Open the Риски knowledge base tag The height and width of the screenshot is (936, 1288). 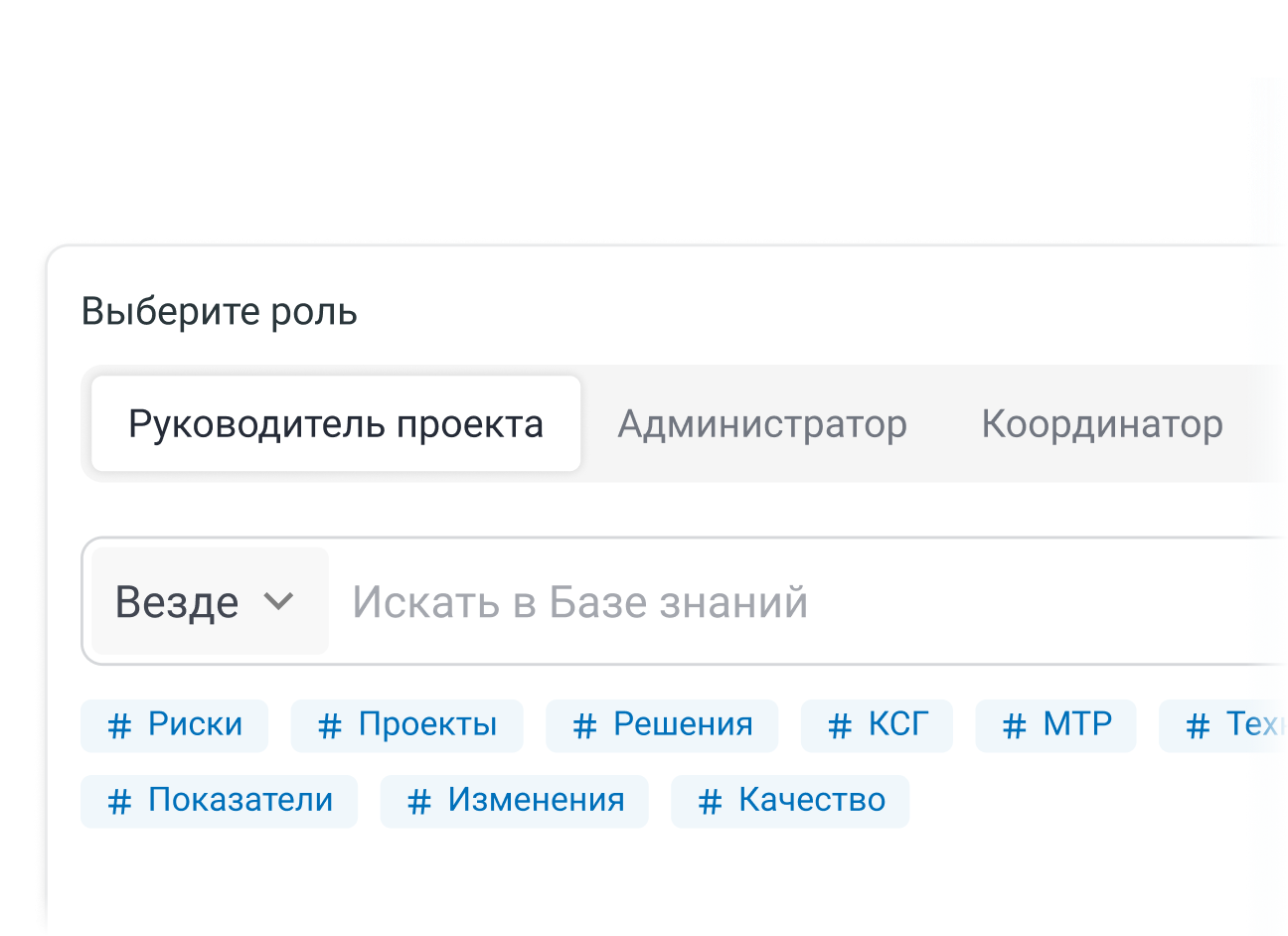point(174,725)
